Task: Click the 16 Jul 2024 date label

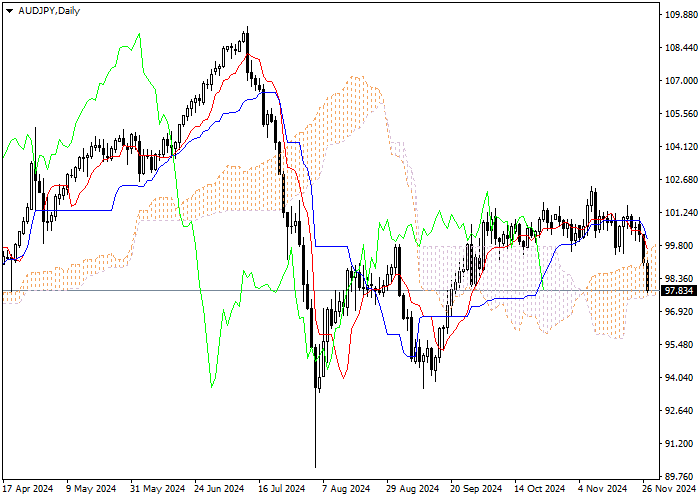Action: click(282, 489)
